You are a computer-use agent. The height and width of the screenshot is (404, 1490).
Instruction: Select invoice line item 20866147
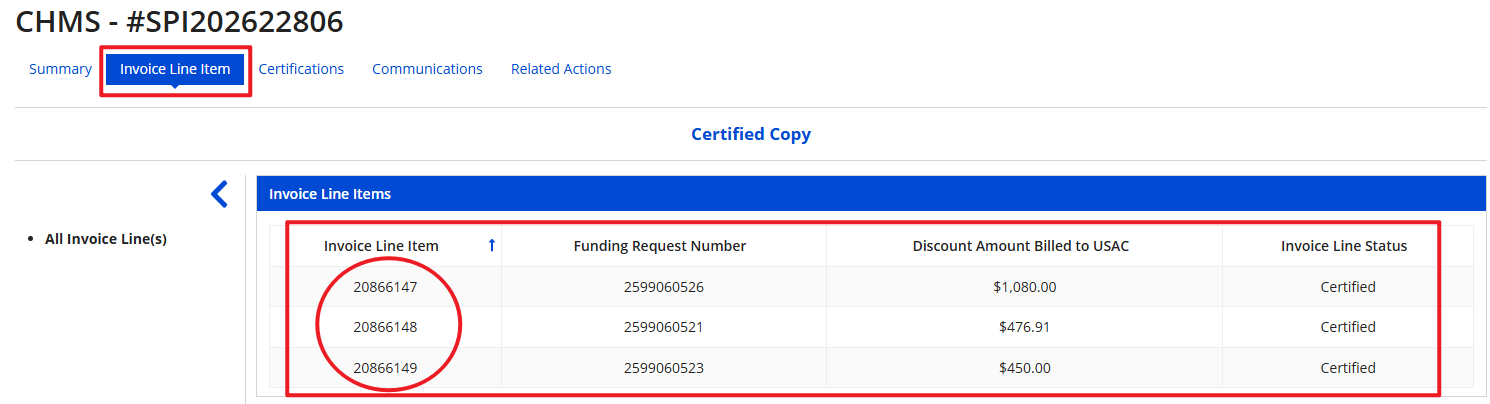tap(385, 287)
